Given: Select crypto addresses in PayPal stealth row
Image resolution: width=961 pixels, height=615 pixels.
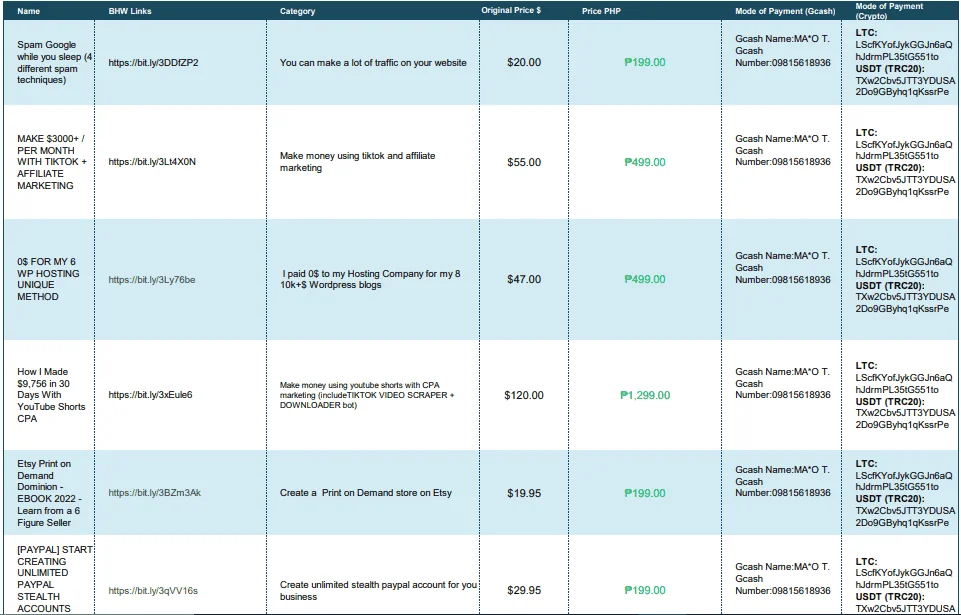Looking at the screenshot, I should (905, 585).
